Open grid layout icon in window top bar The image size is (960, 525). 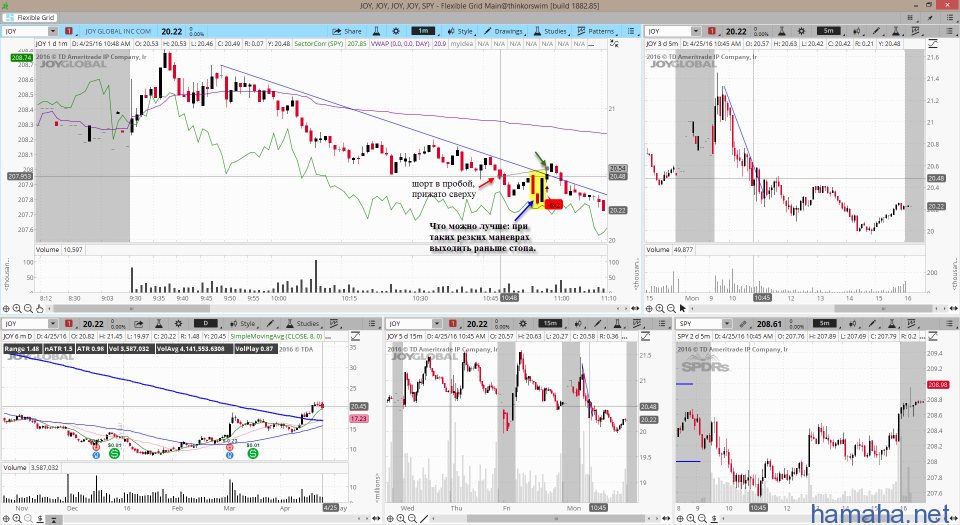tap(910, 18)
